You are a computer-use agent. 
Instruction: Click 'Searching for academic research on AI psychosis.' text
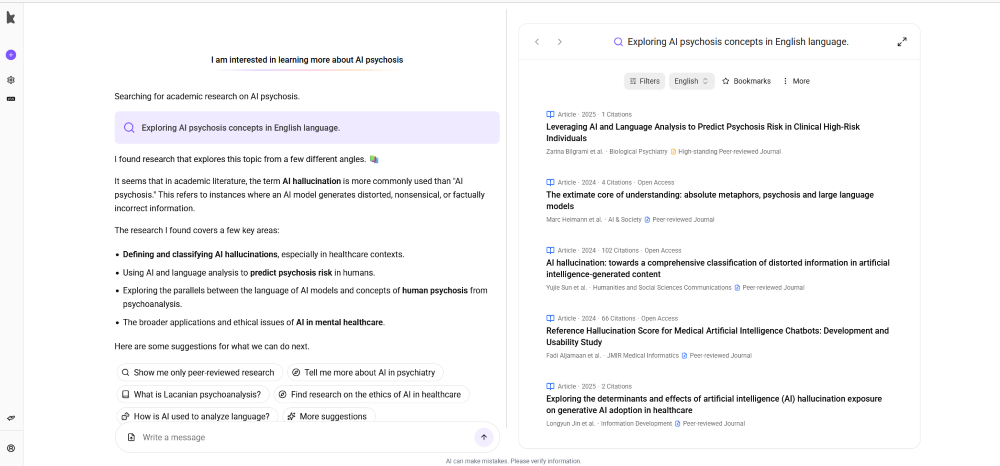click(x=207, y=97)
